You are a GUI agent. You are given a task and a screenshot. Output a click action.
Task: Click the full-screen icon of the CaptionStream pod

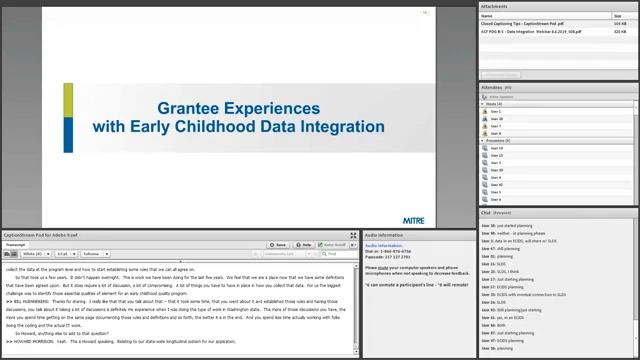353,236
